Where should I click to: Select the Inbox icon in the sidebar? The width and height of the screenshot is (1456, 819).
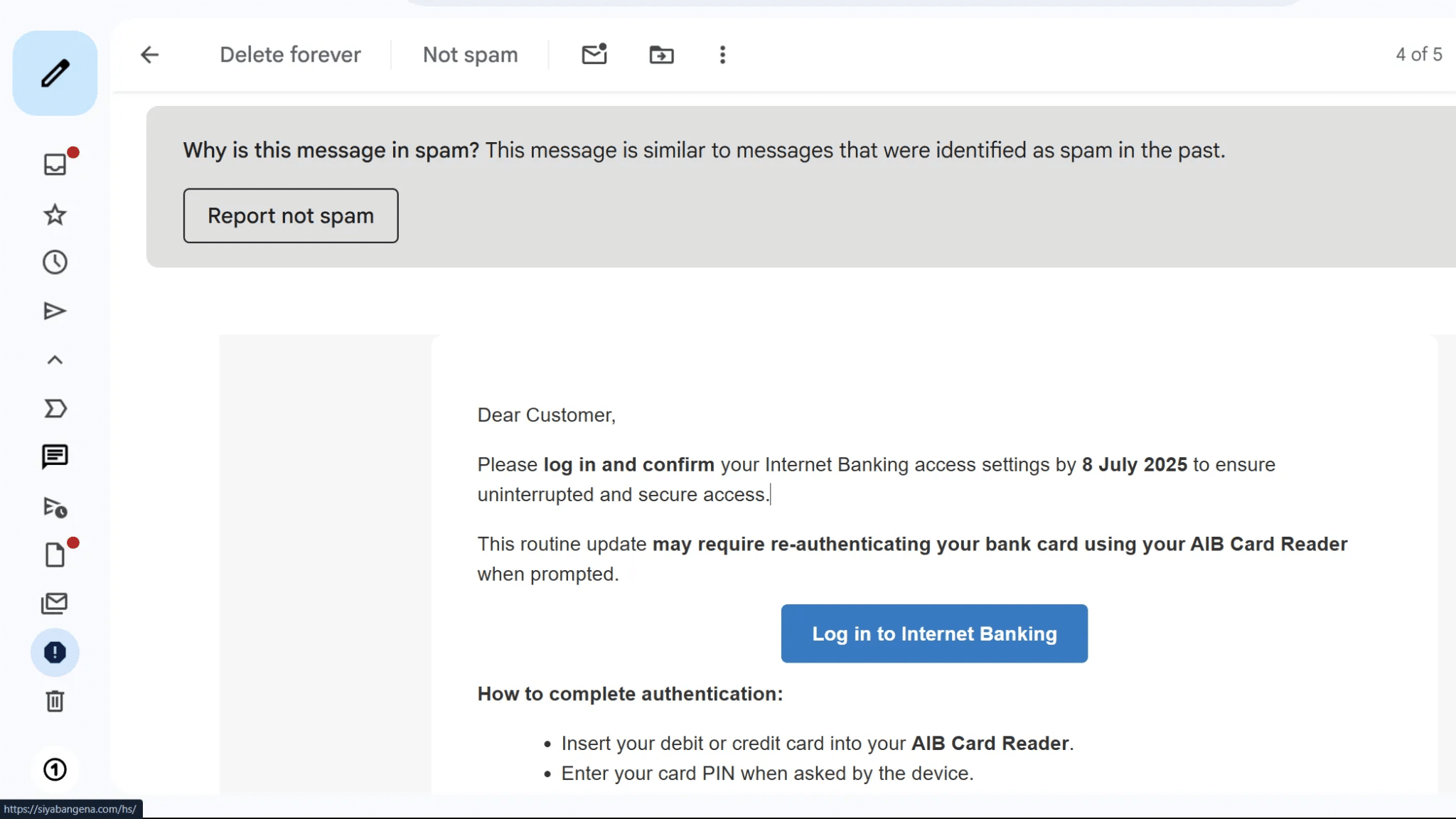tap(55, 164)
